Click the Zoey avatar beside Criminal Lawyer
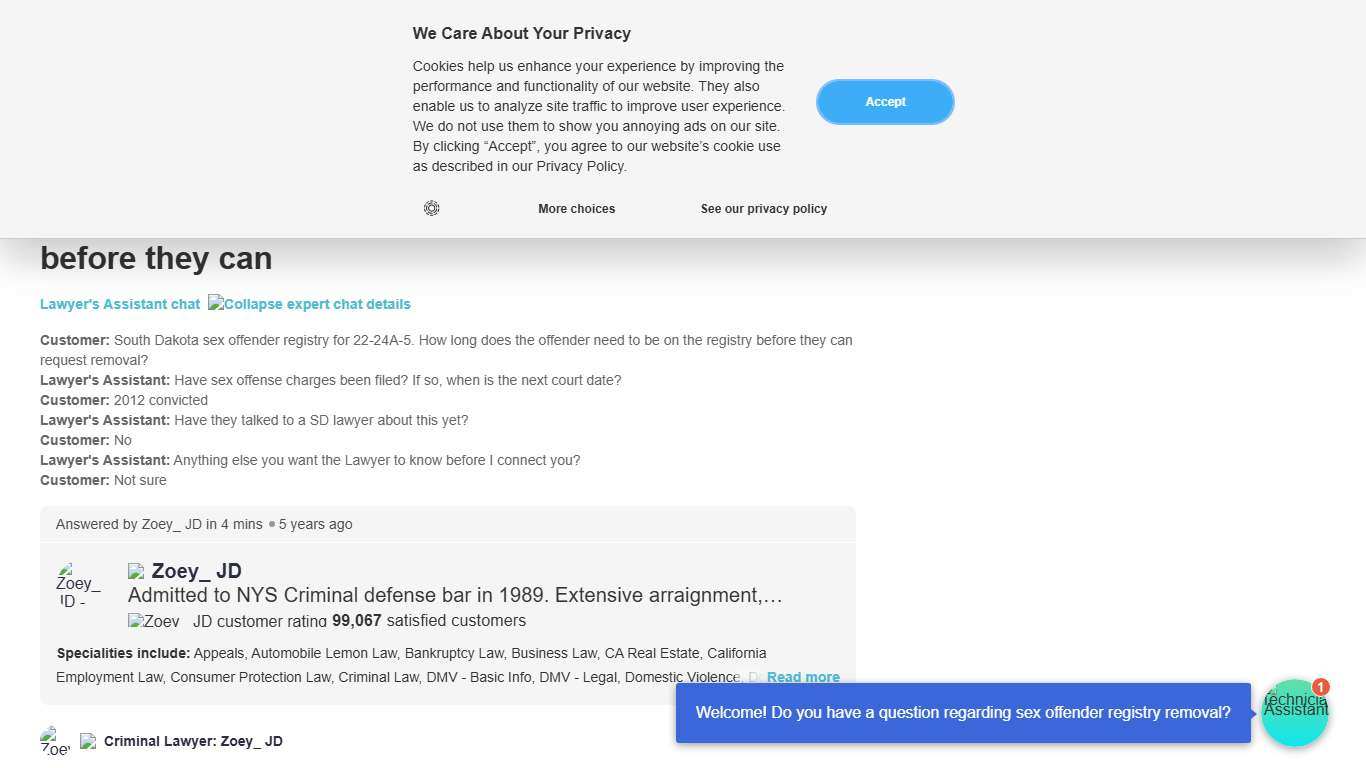Screen dimensions: 1366x768 point(55,742)
